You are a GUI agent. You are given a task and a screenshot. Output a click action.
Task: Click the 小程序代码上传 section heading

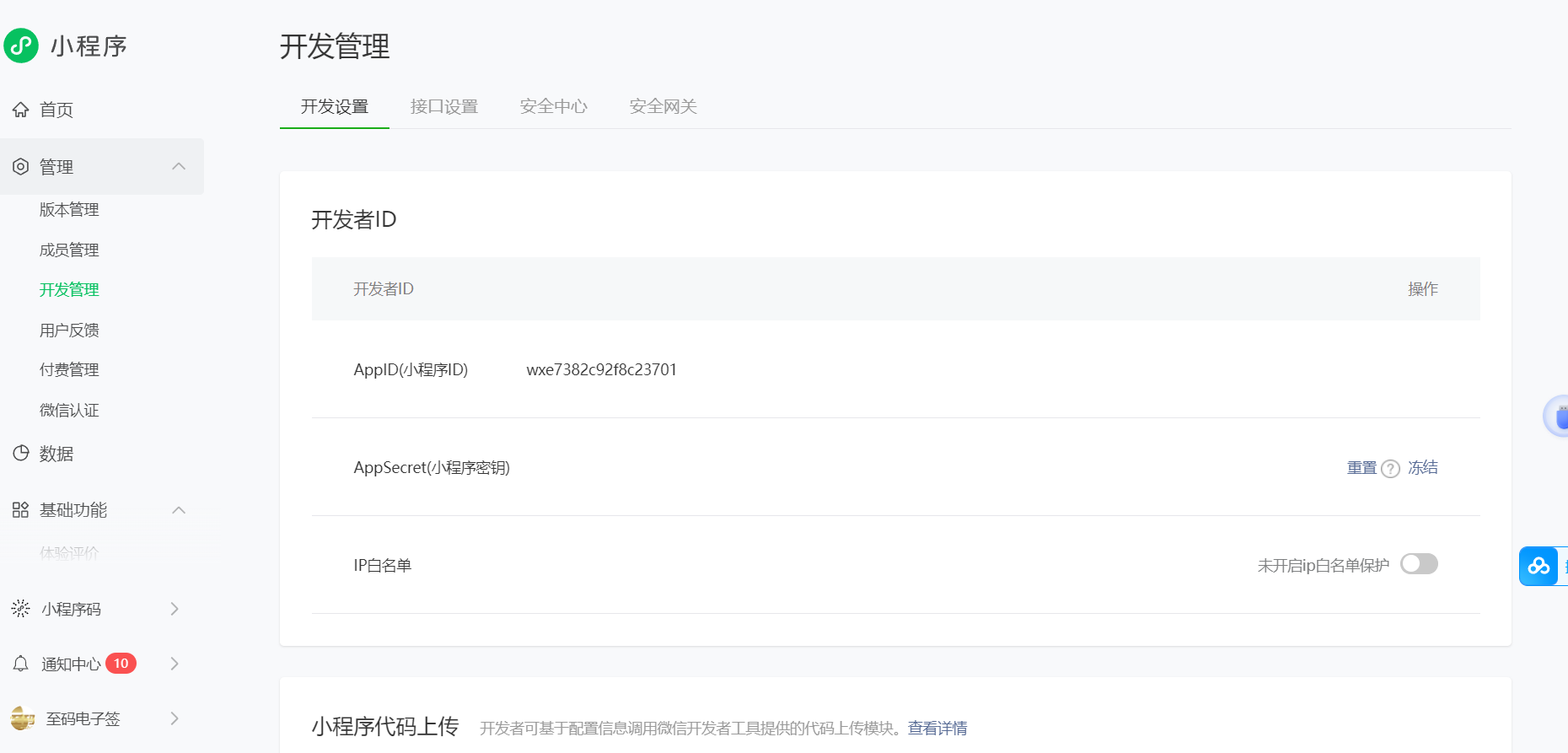point(385,727)
